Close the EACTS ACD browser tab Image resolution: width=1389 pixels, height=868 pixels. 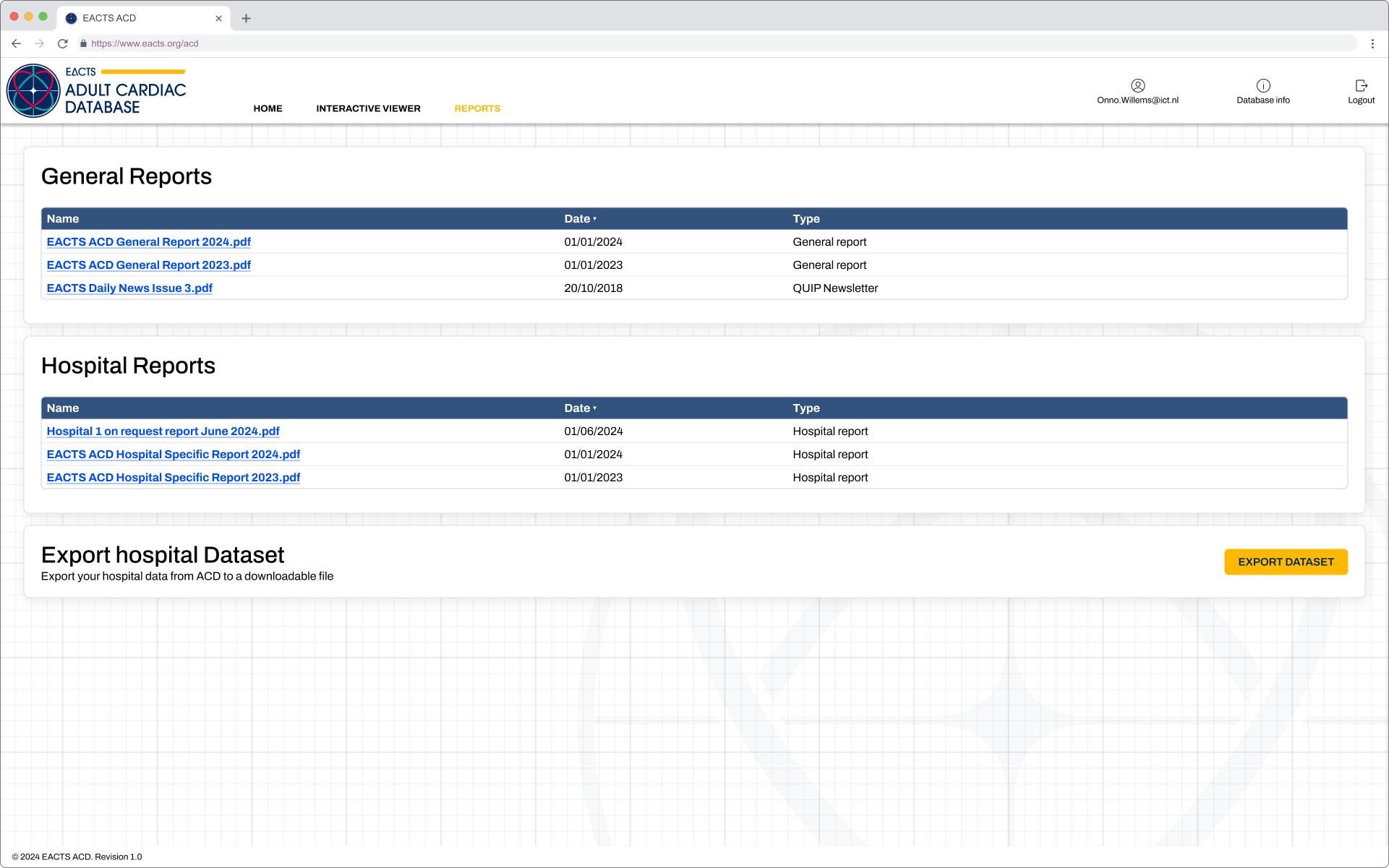point(218,18)
